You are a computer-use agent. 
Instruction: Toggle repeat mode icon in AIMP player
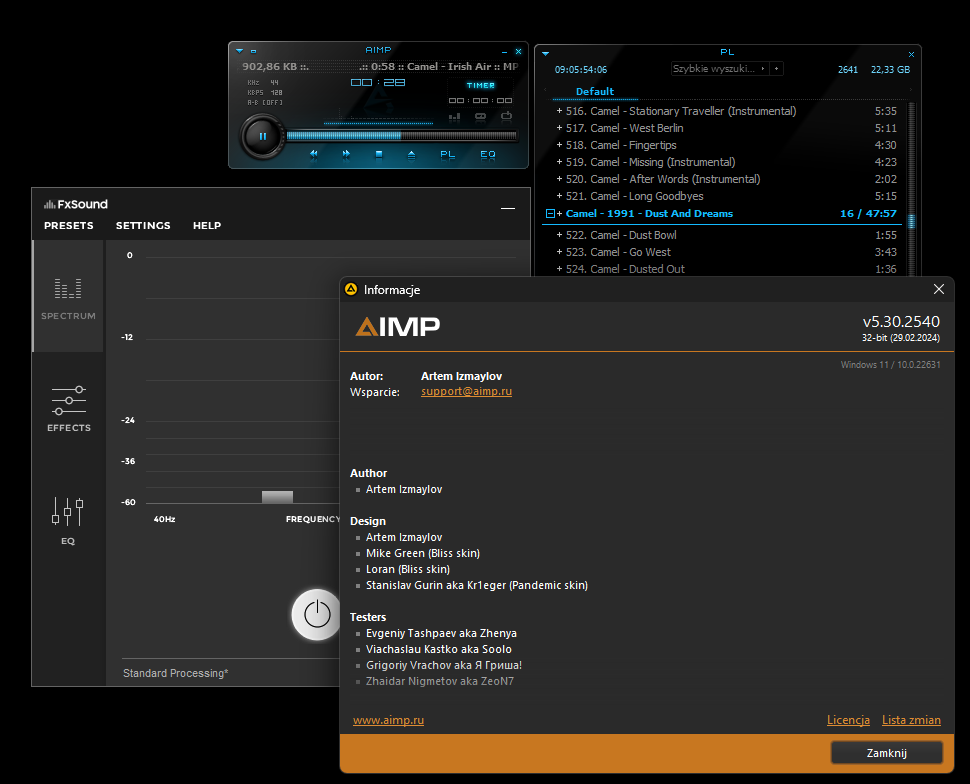pyautogui.click(x=480, y=116)
